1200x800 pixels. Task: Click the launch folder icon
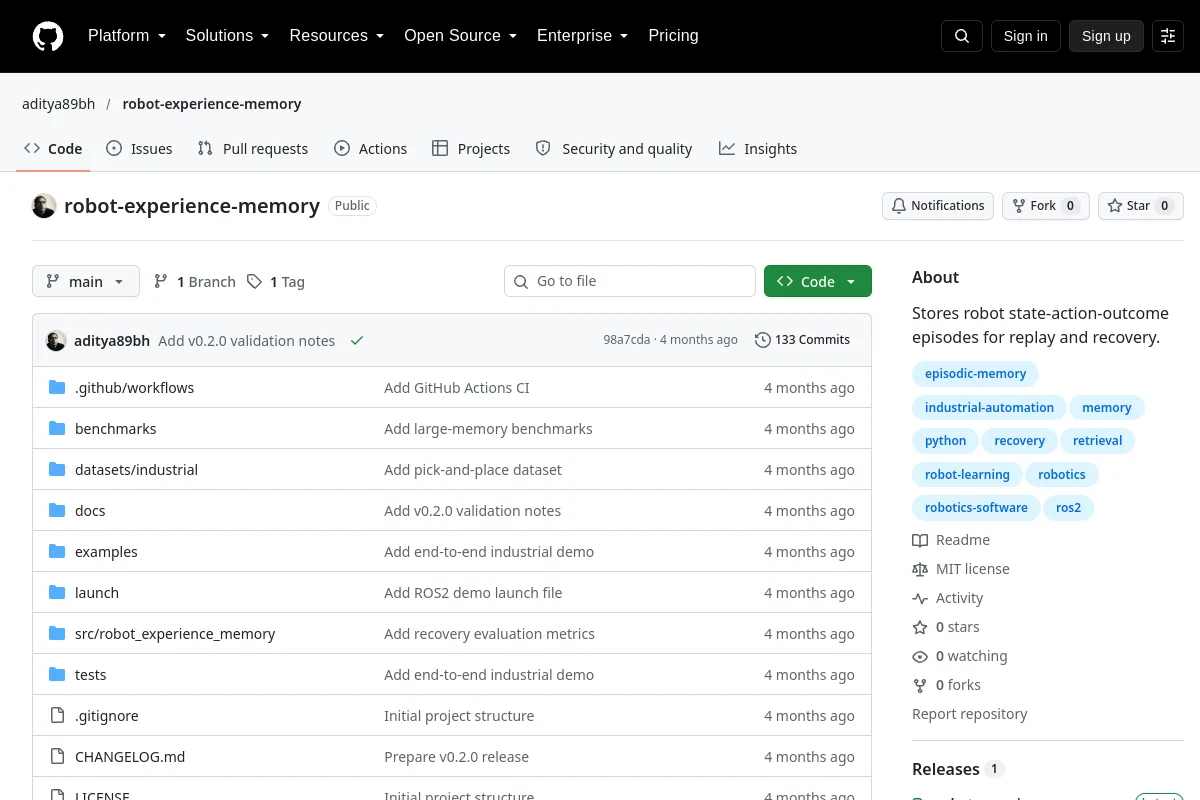point(57,593)
